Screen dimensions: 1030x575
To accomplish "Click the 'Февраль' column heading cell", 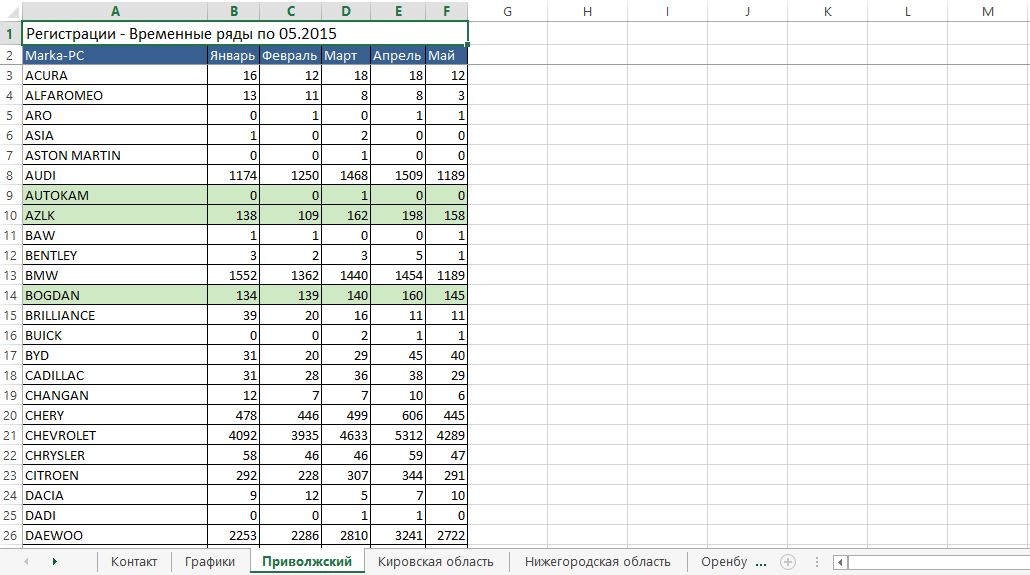I will (291, 55).
